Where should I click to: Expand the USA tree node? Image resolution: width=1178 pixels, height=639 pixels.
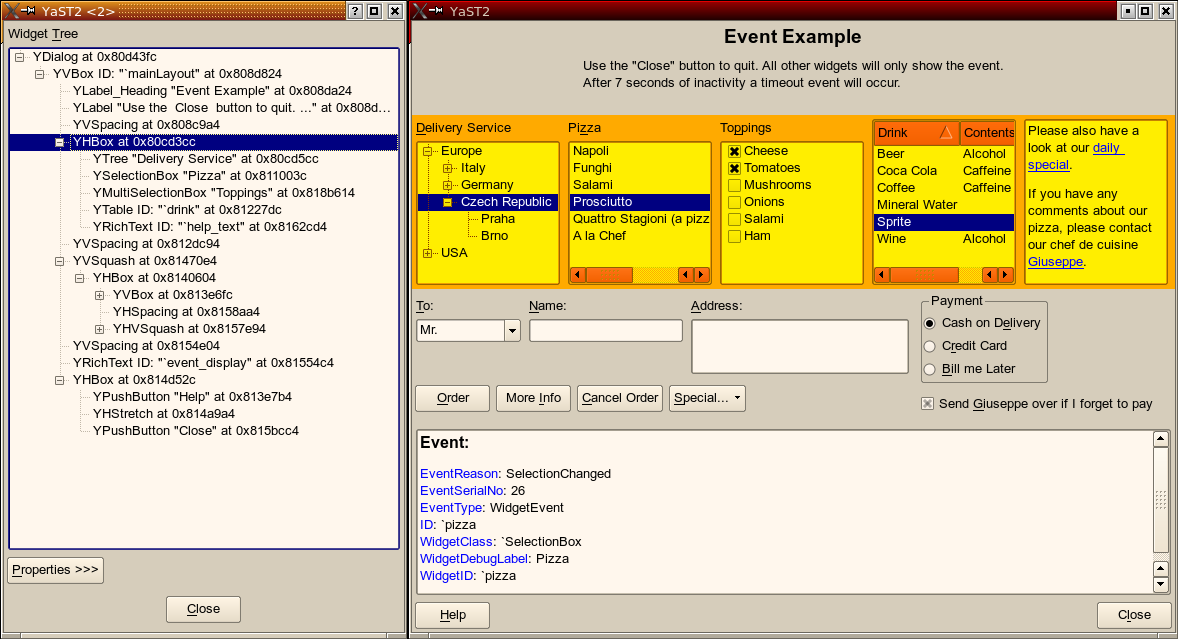tap(428, 253)
